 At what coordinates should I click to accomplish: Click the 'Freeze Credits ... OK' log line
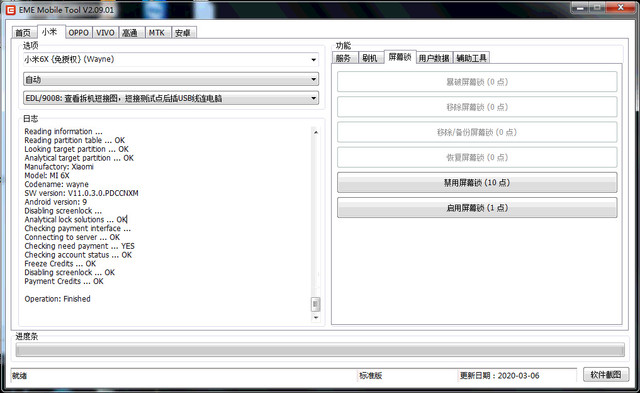pos(60,264)
